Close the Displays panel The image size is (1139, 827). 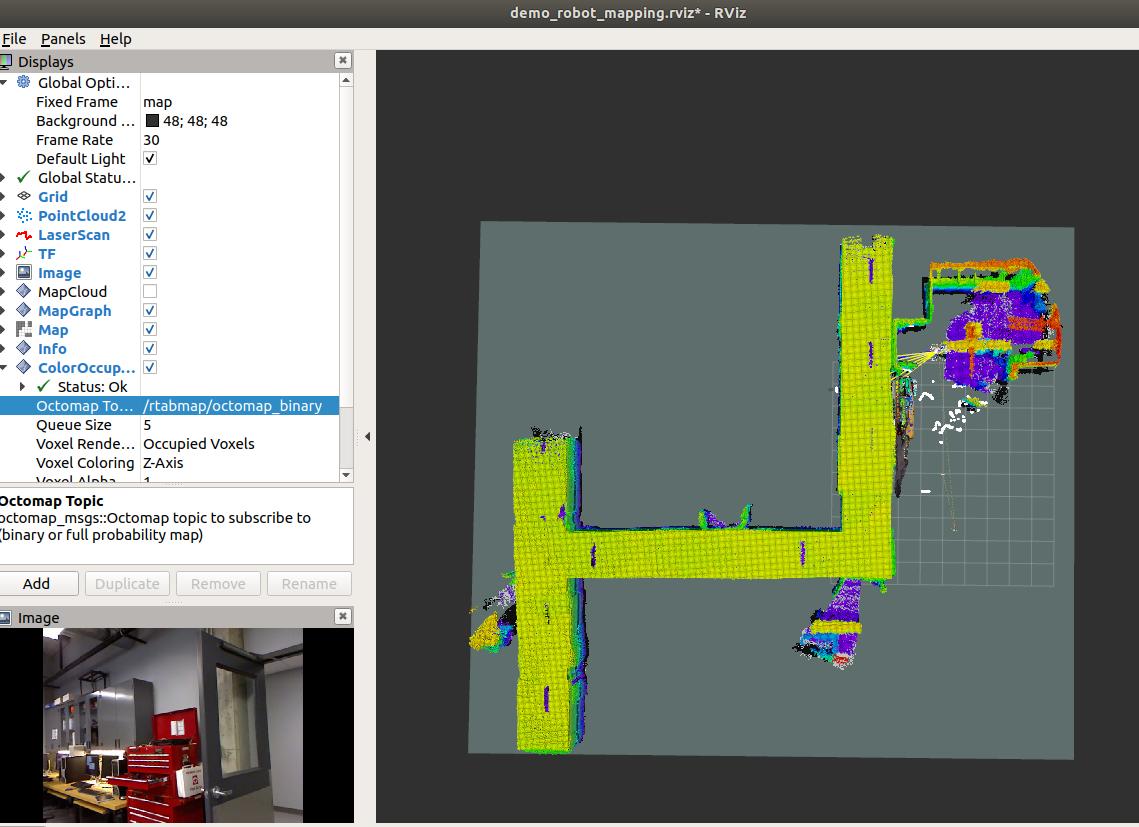point(342,61)
